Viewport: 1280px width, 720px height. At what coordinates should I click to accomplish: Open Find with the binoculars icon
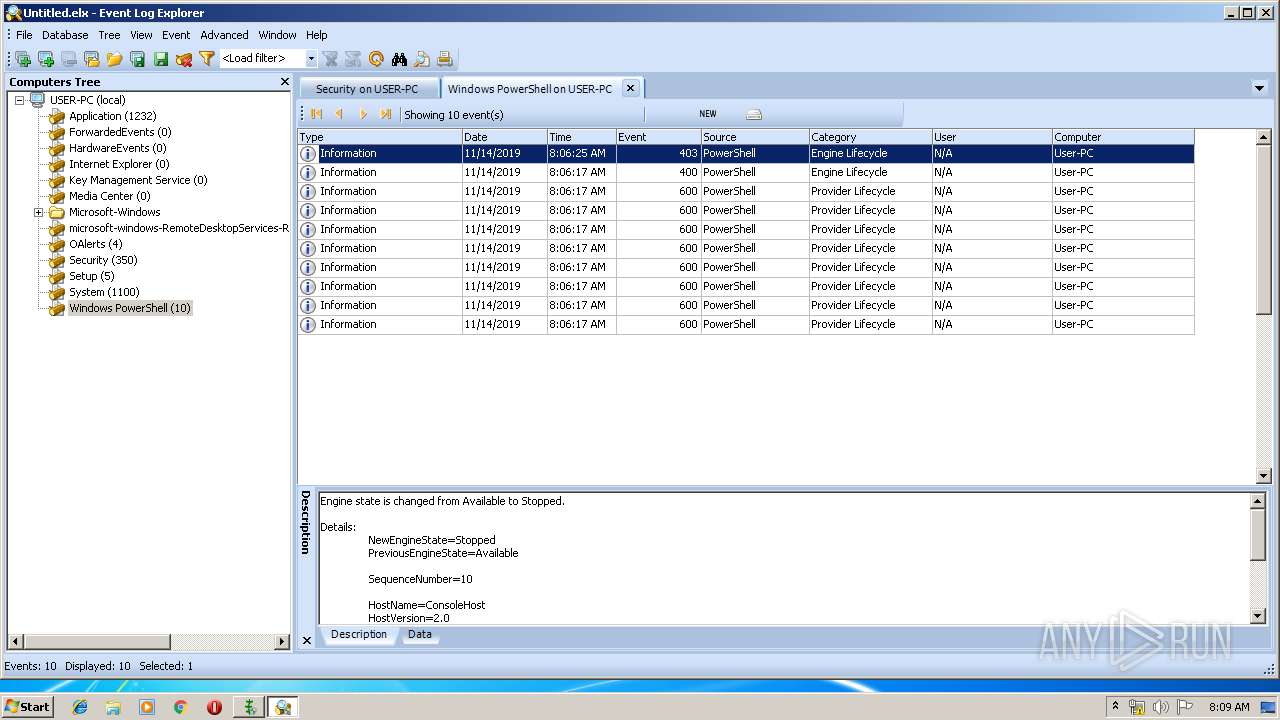click(399, 59)
